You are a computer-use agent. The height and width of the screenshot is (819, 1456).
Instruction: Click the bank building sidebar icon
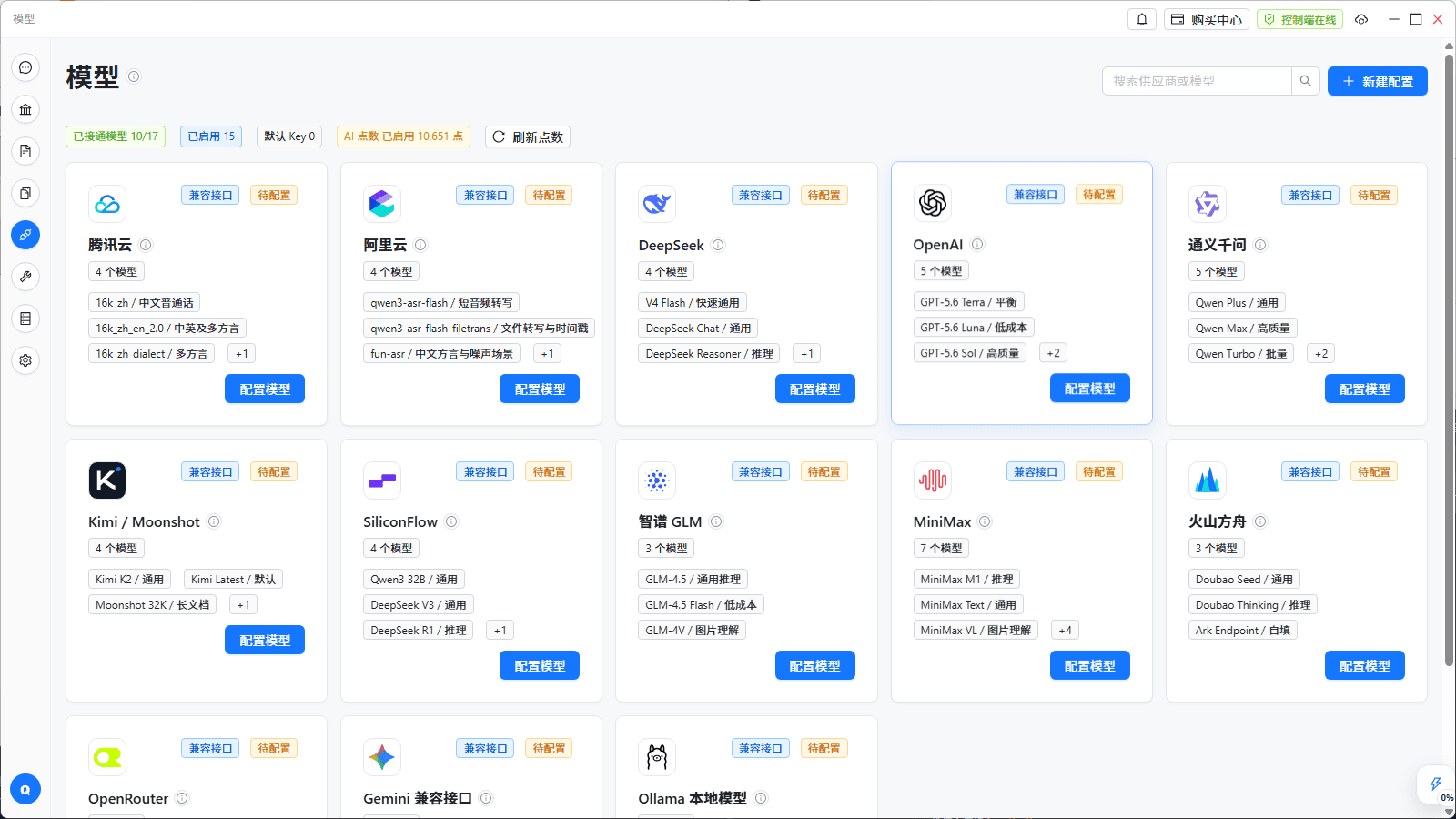click(x=25, y=109)
